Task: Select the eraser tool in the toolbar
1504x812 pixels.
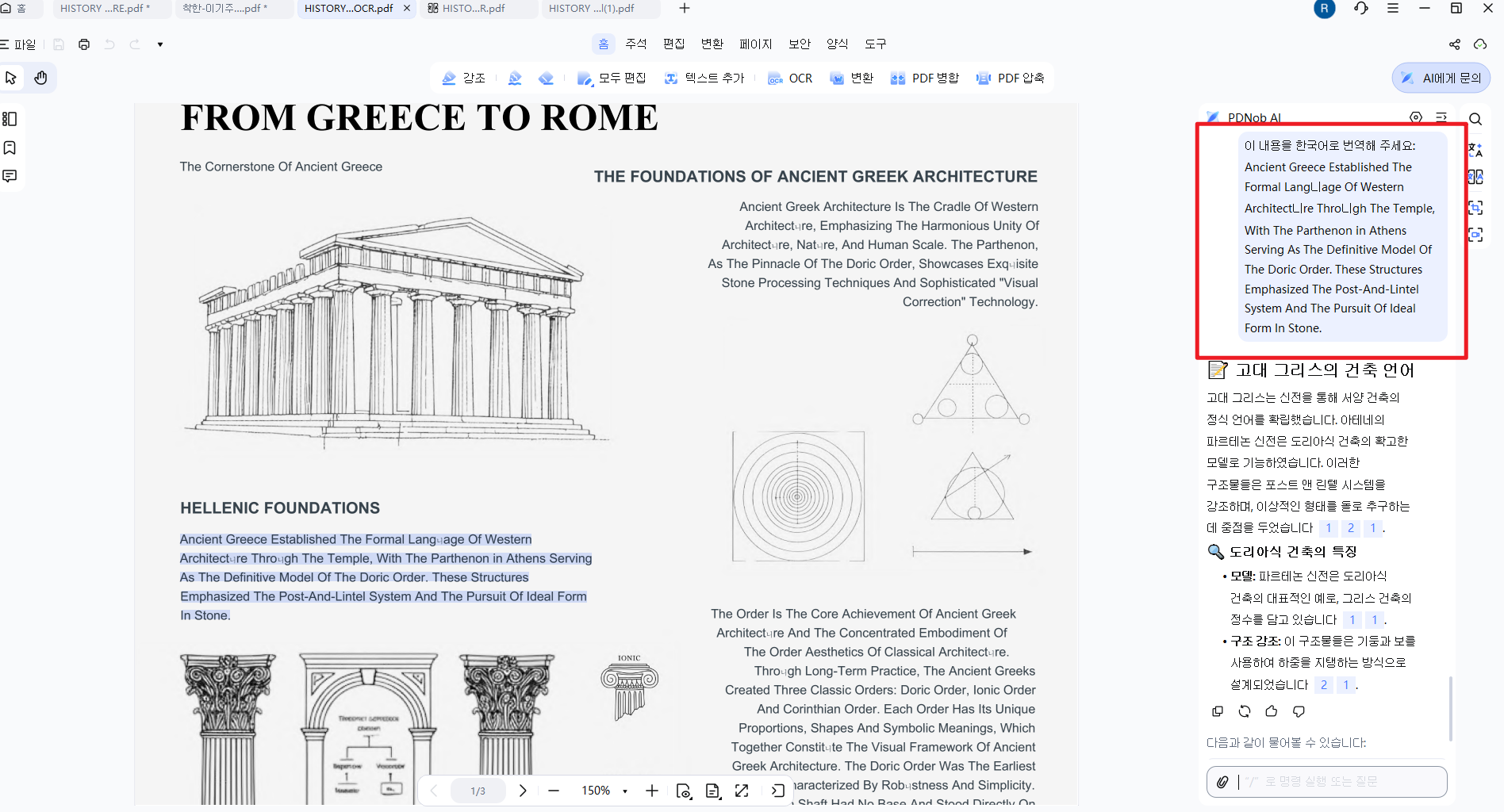Action: pyautogui.click(x=546, y=78)
